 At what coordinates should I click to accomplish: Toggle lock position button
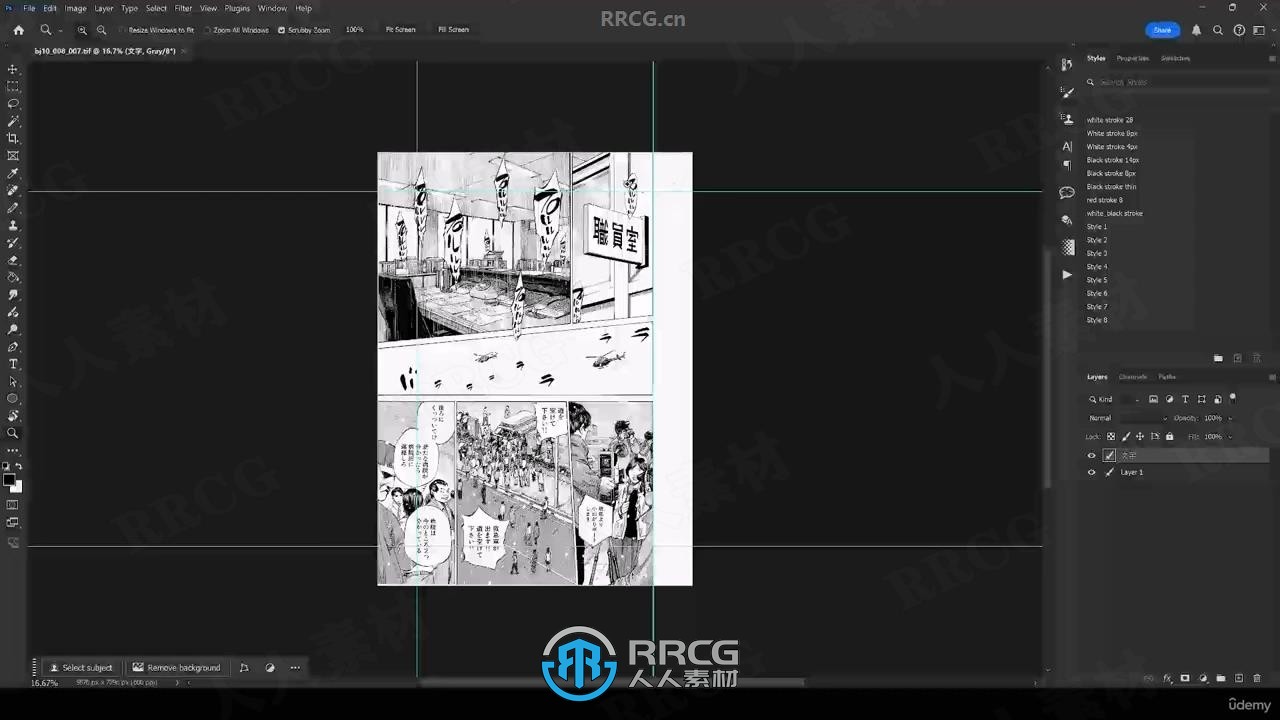pos(1140,436)
